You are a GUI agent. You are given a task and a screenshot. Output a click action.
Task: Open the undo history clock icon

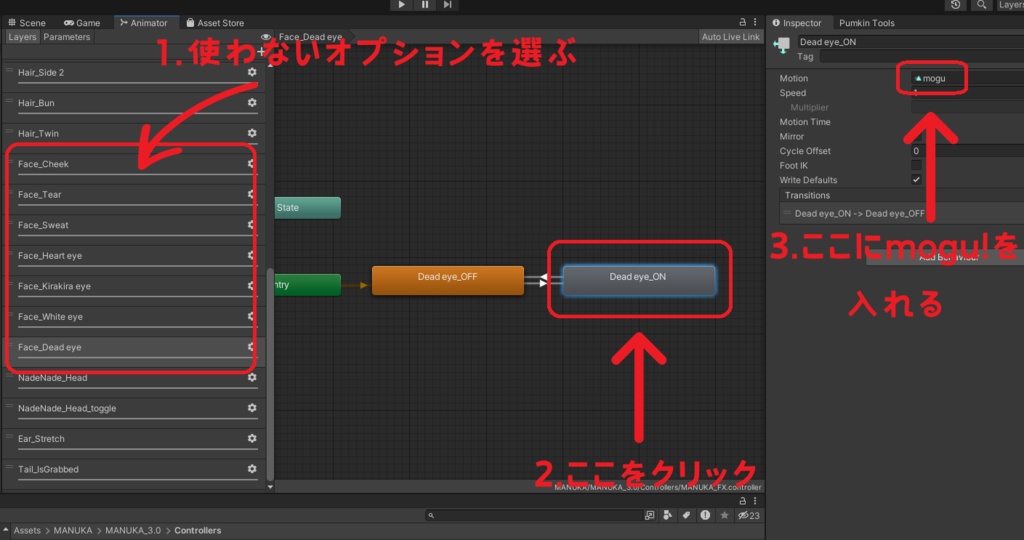click(955, 5)
